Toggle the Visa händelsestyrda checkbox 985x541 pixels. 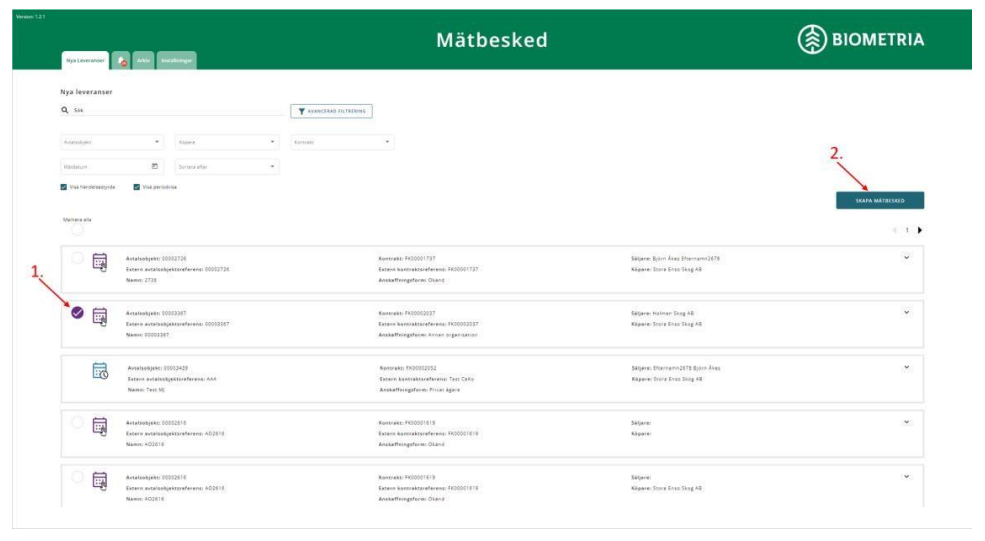[65, 186]
